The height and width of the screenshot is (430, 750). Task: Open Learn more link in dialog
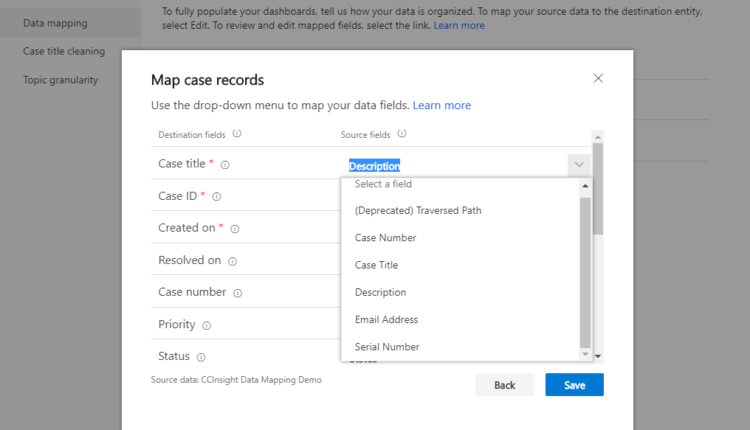441,105
